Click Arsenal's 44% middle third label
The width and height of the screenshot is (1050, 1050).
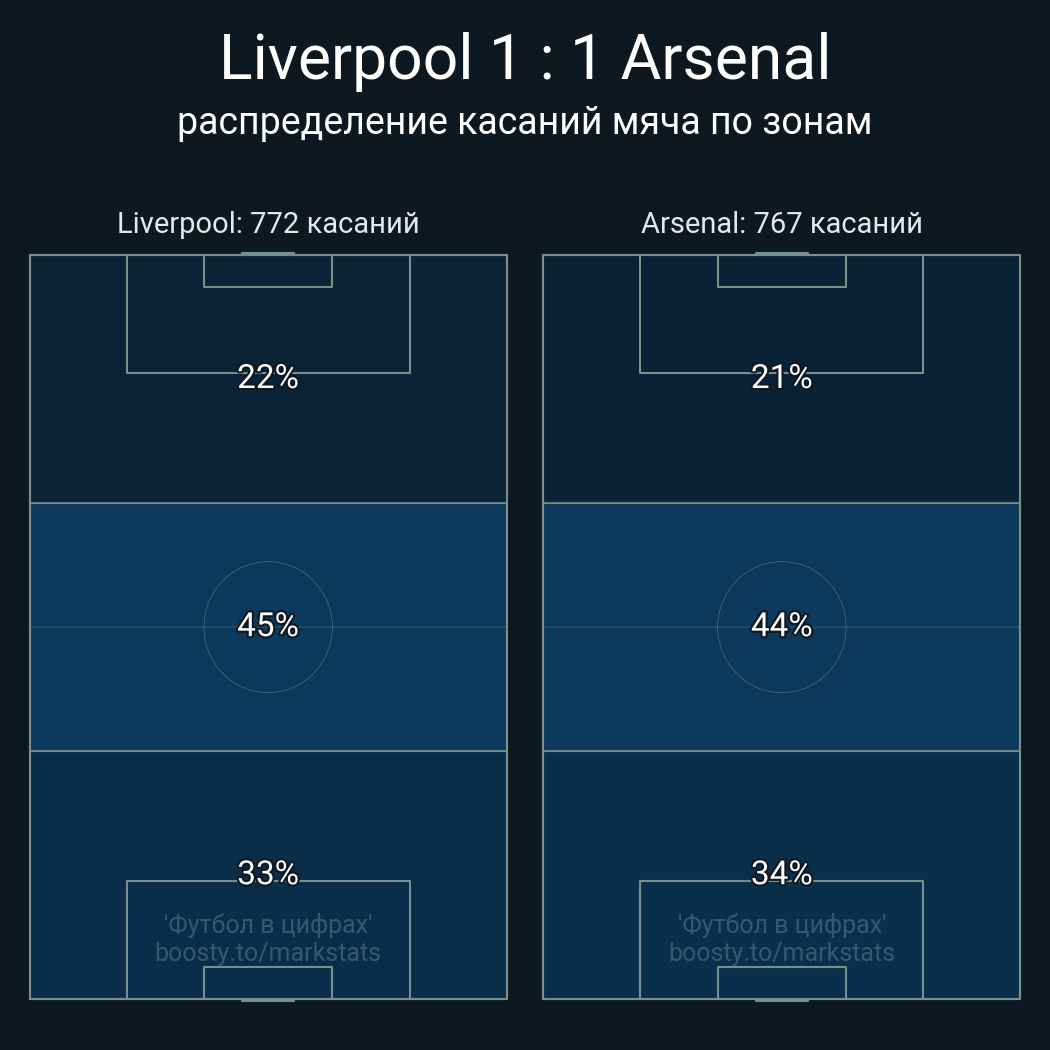pos(781,625)
